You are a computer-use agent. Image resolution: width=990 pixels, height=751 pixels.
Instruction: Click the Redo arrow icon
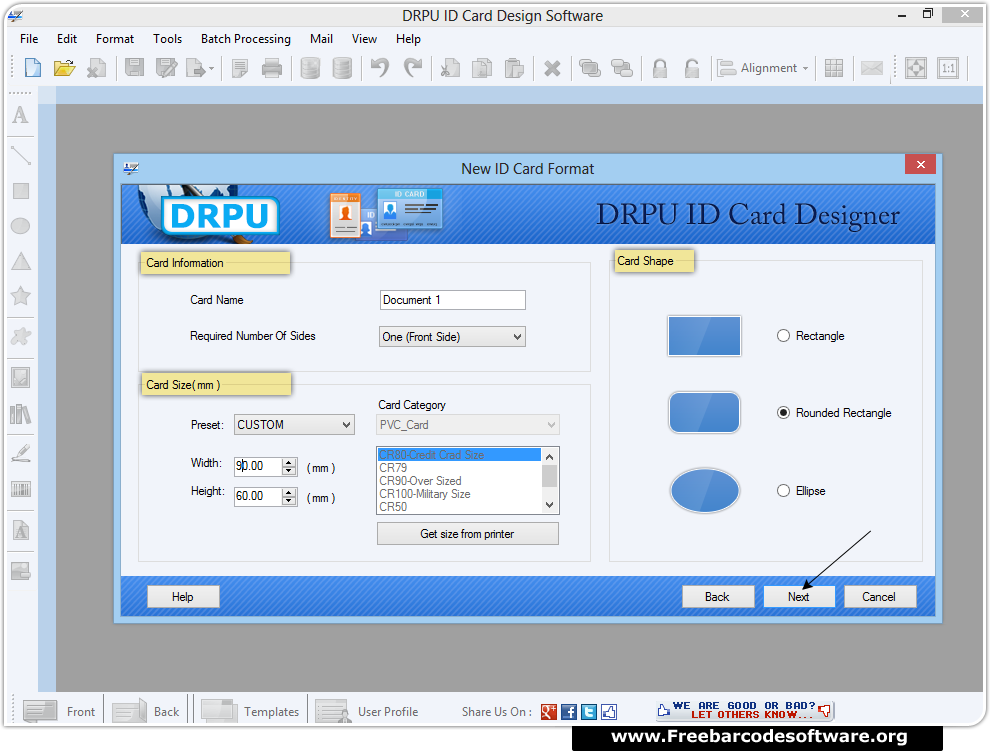tap(413, 68)
